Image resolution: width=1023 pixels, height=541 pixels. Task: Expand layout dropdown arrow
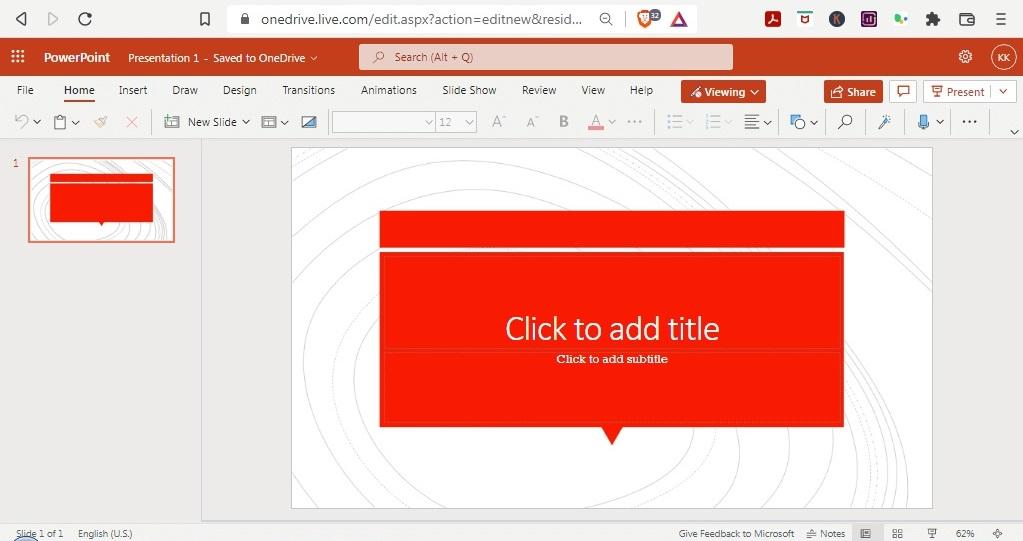284,121
